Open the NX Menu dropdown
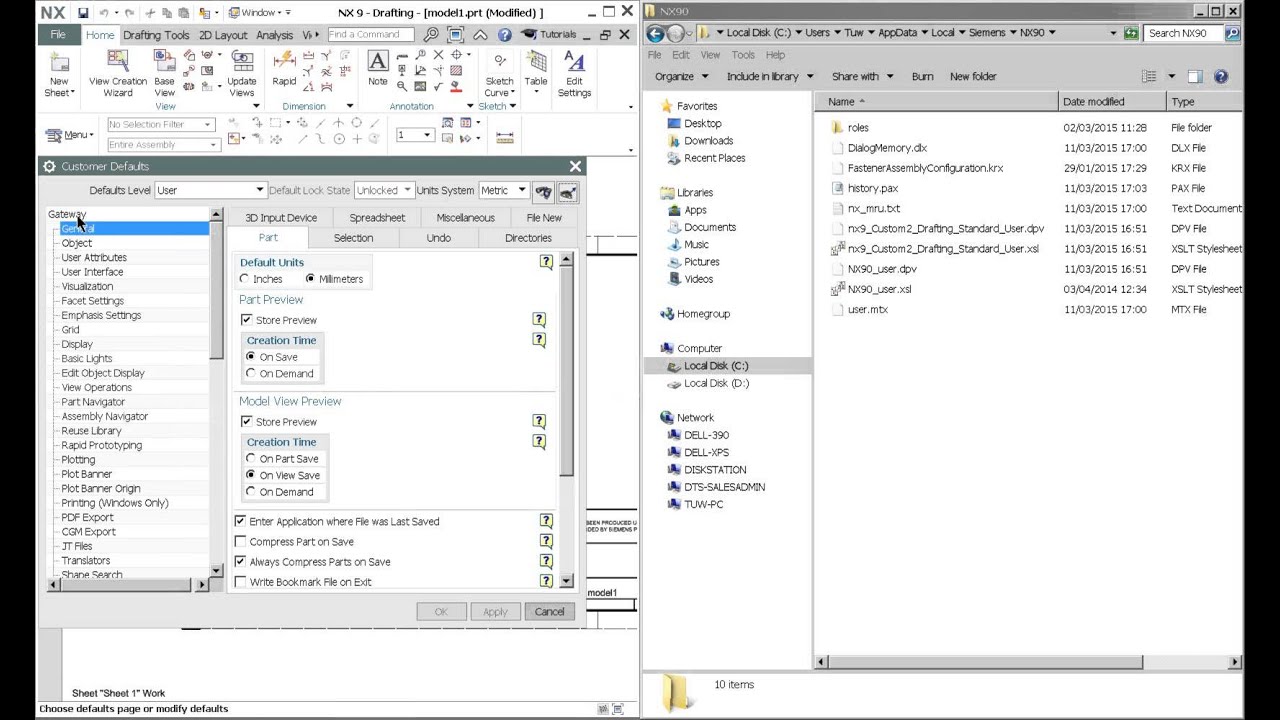 69,135
